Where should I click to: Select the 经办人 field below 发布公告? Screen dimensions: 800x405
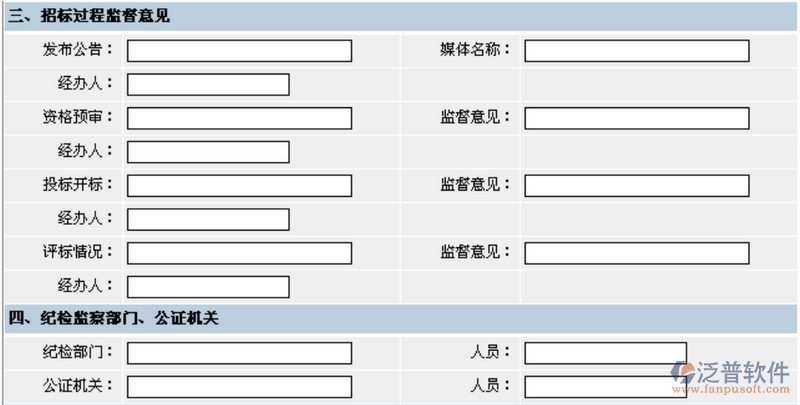click(x=208, y=85)
